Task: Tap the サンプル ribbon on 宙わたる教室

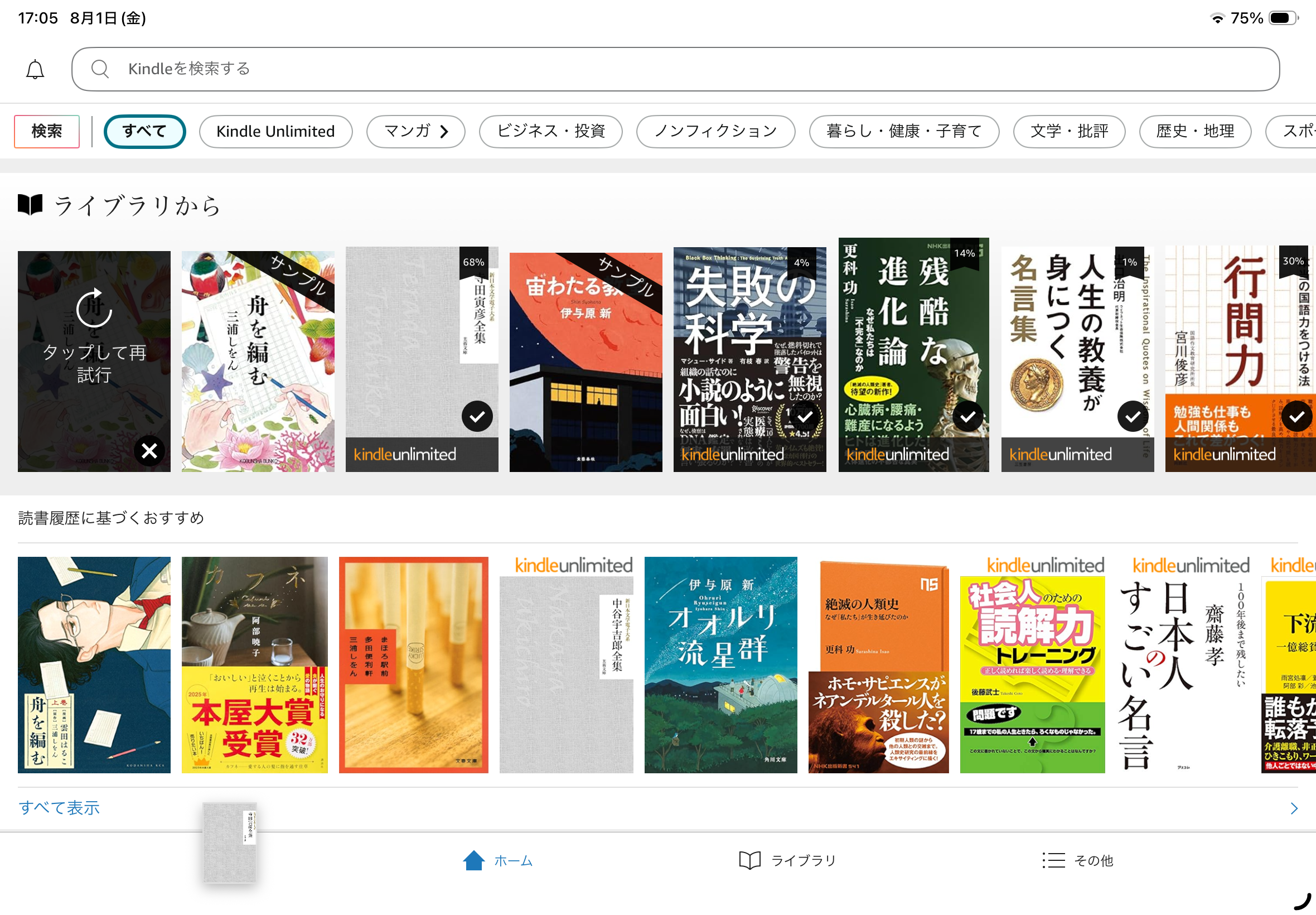Action: 625,278
